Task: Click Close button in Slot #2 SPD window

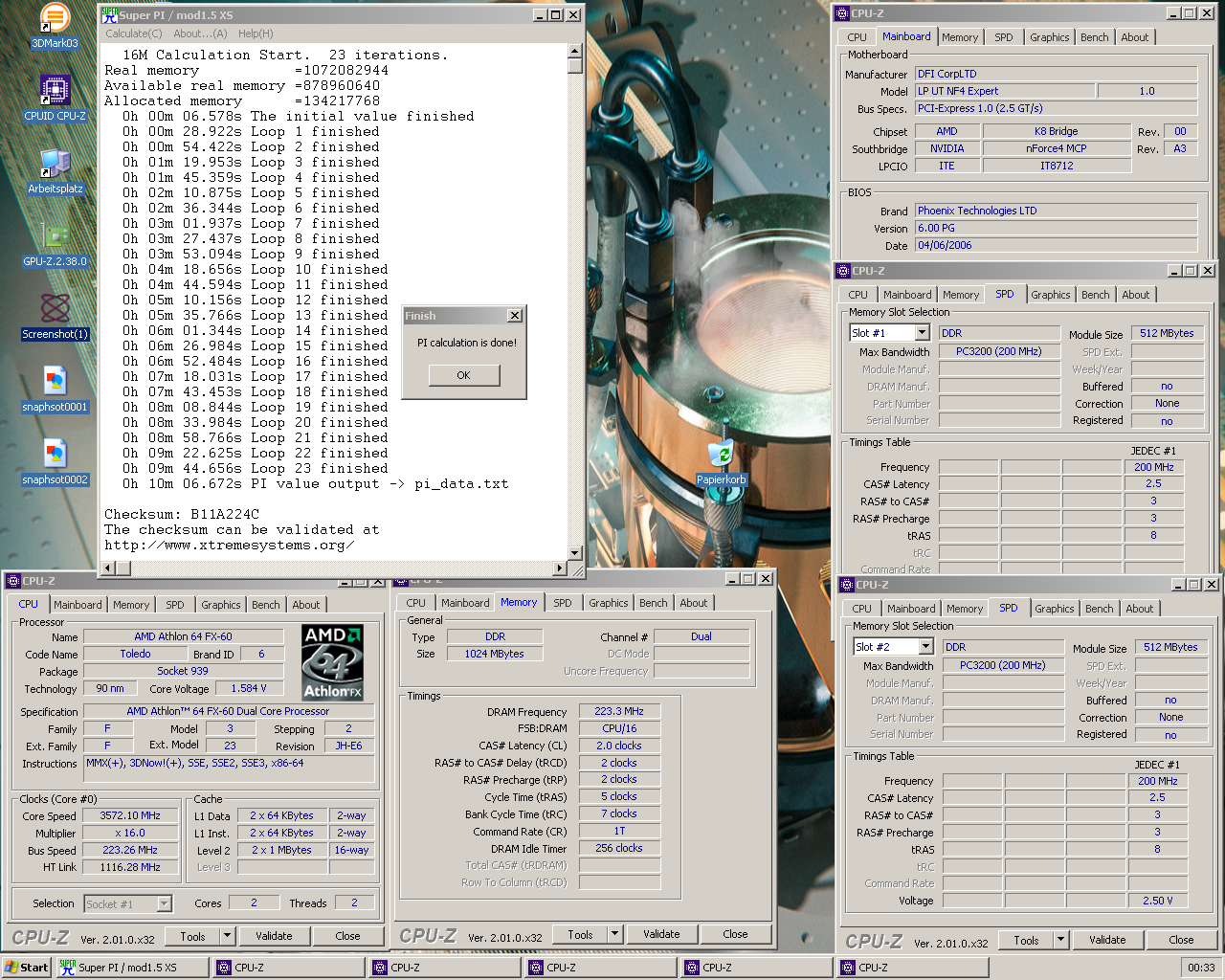Action: pos(1181,940)
